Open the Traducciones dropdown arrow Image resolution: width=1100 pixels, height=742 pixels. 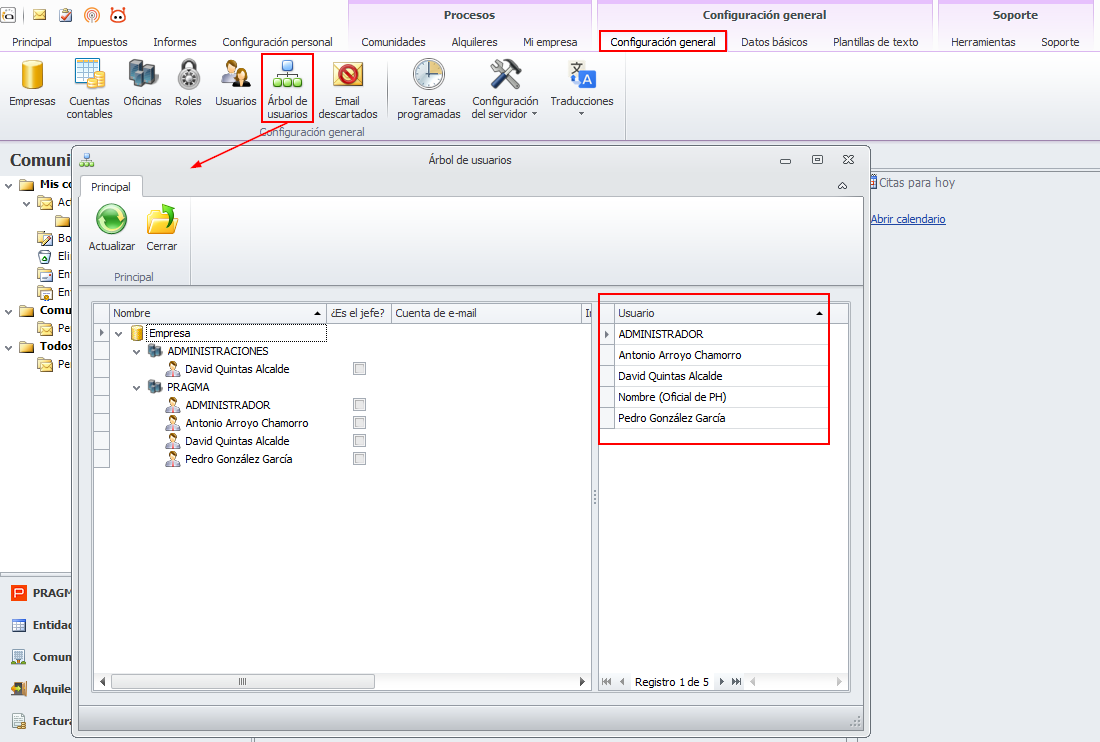point(582,114)
